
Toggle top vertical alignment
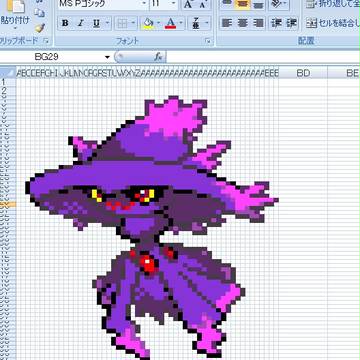[x=227, y=4]
